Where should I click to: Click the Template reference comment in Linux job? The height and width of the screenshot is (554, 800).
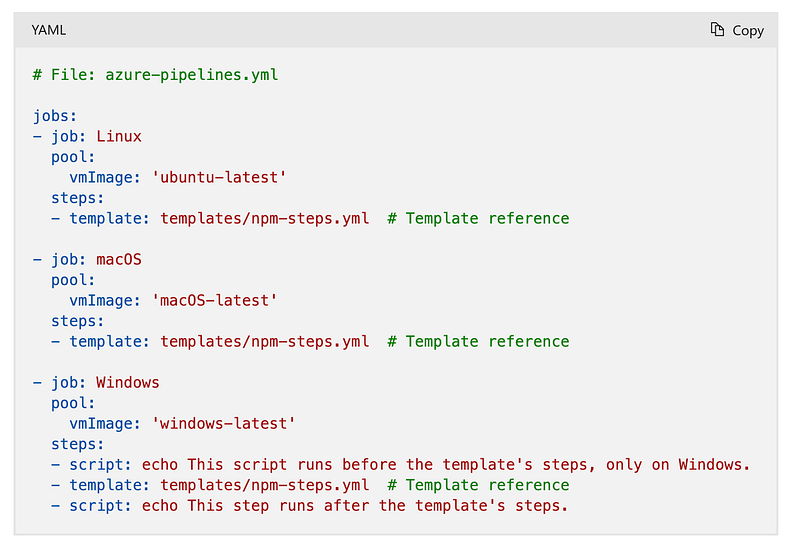tap(478, 218)
